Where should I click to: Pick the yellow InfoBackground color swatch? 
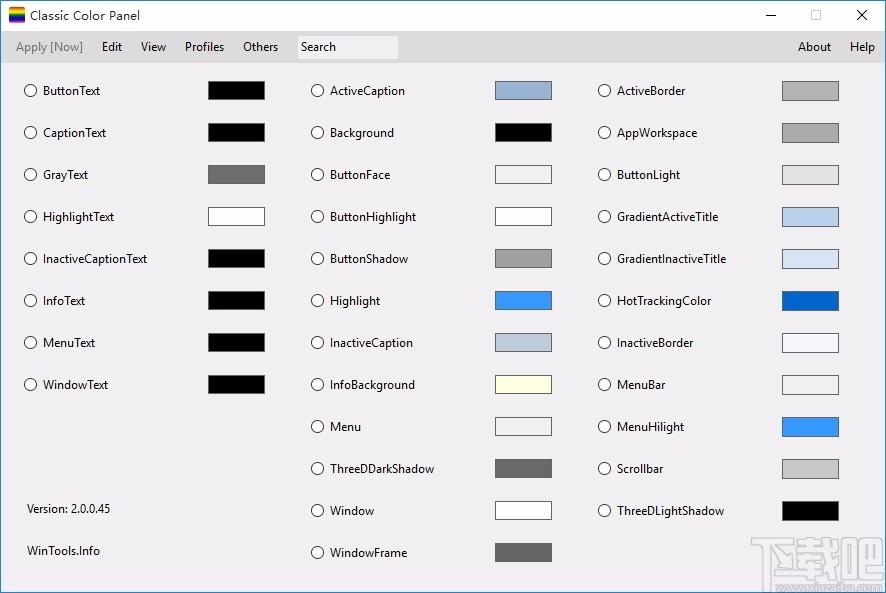click(x=523, y=385)
